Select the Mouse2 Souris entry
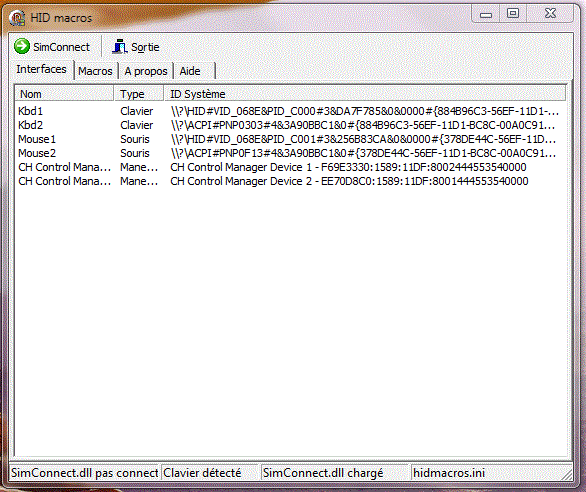This screenshot has width=586, height=492. (289, 153)
